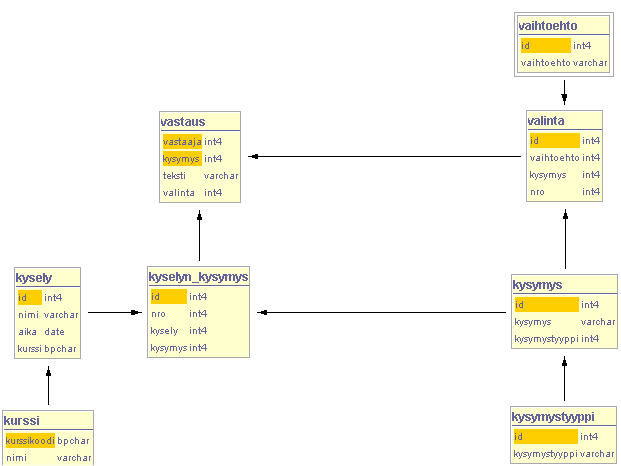Select nro row in valinta table

tap(565, 192)
